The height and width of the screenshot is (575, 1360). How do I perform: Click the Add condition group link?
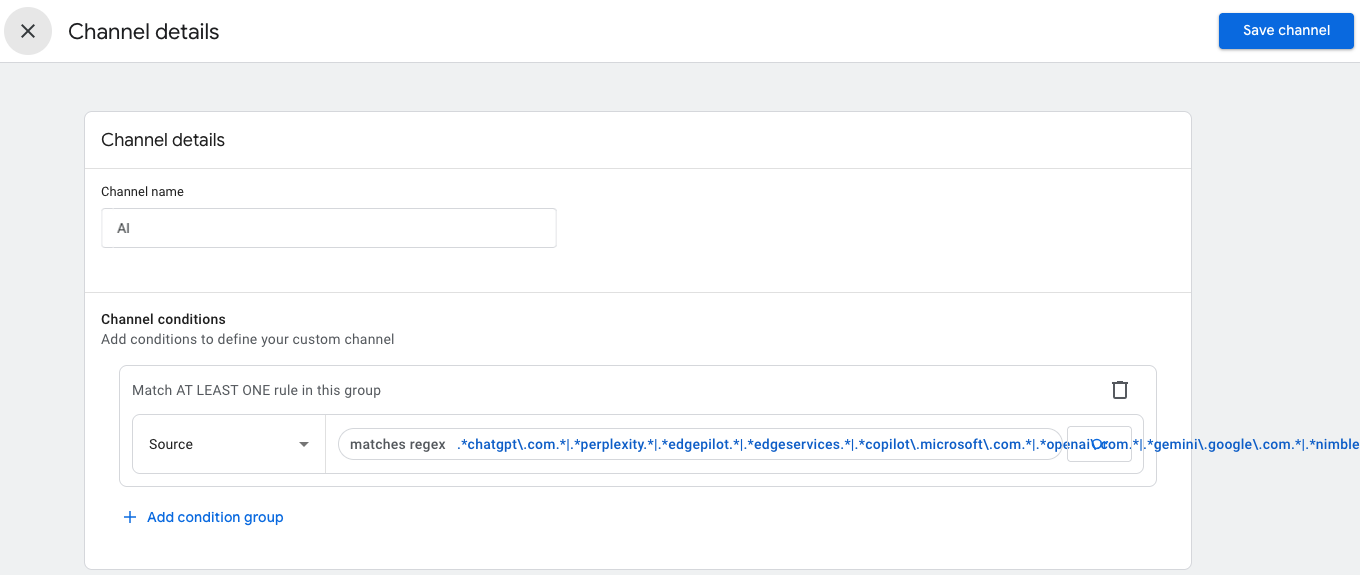[215, 517]
